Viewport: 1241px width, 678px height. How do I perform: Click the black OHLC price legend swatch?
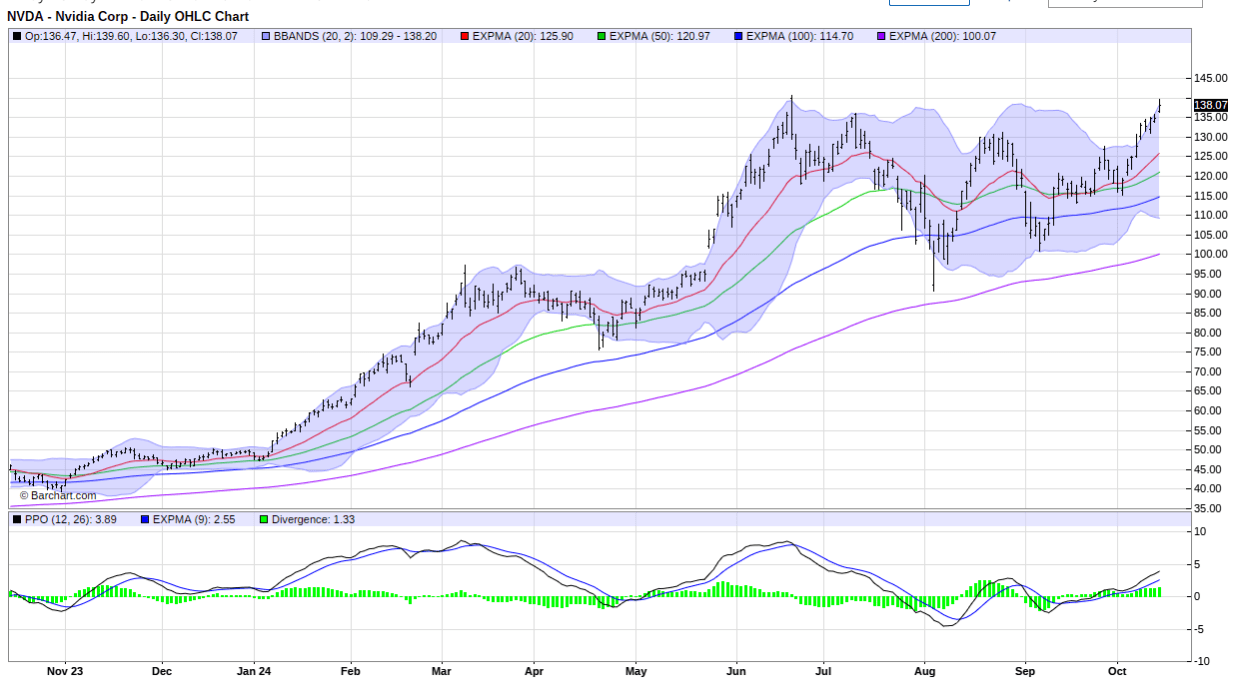(x=17, y=36)
